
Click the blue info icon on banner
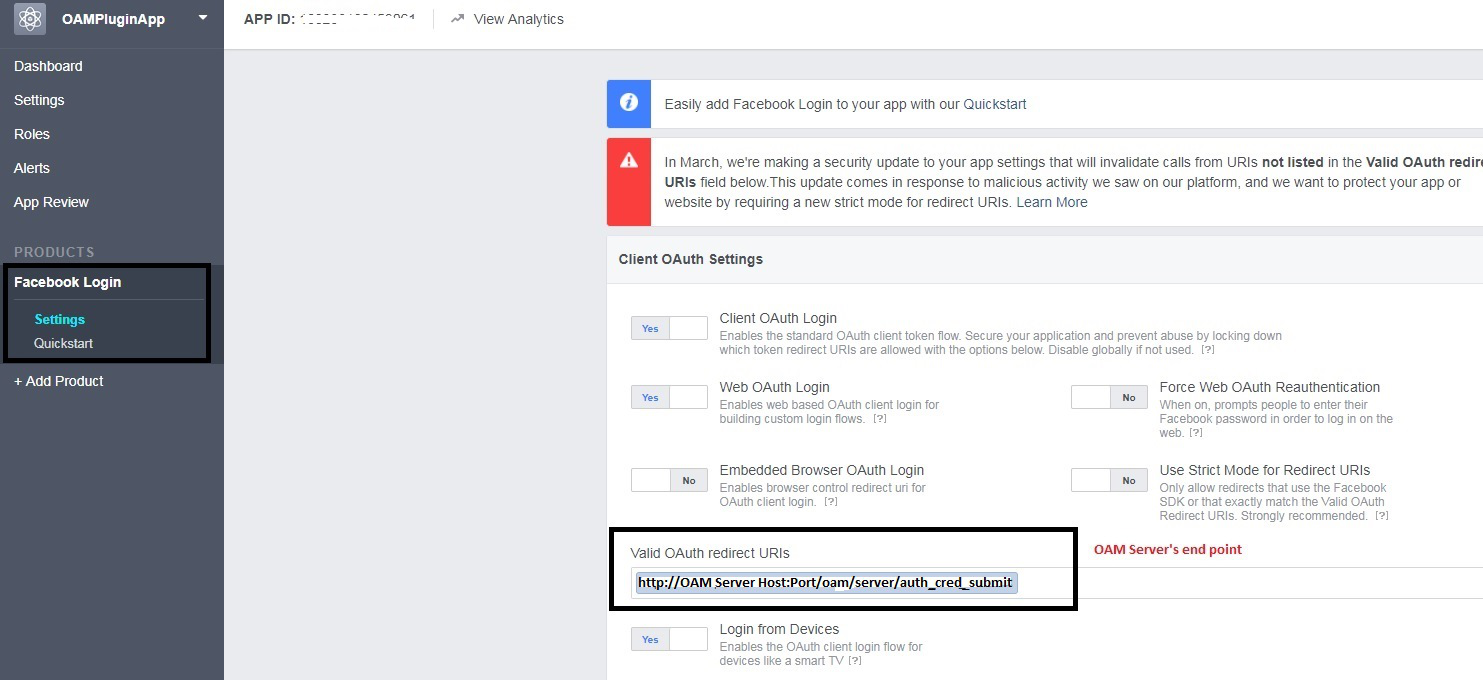629,103
